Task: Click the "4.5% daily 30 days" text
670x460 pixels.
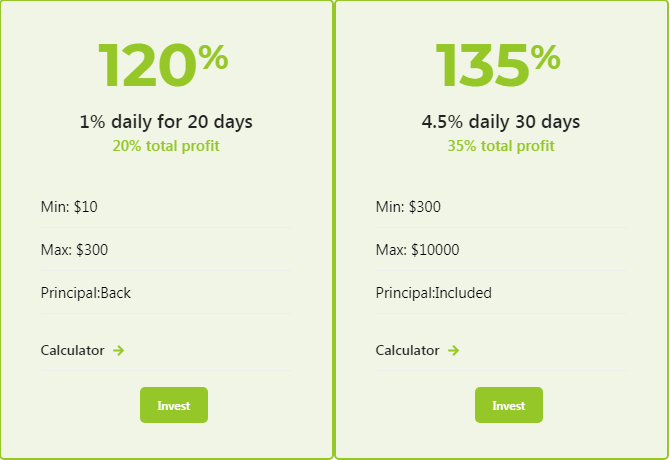Action: (501, 122)
